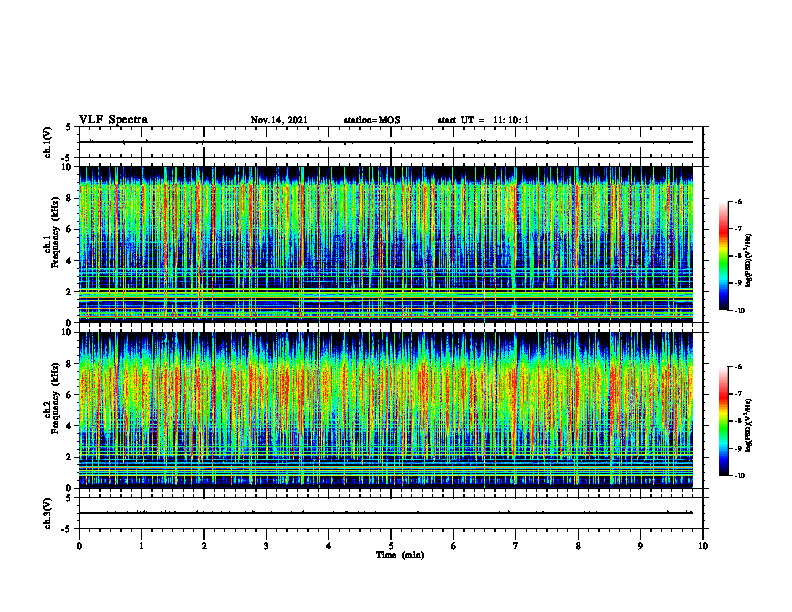Click the "Time (min)" x-axis label

[x=400, y=555]
